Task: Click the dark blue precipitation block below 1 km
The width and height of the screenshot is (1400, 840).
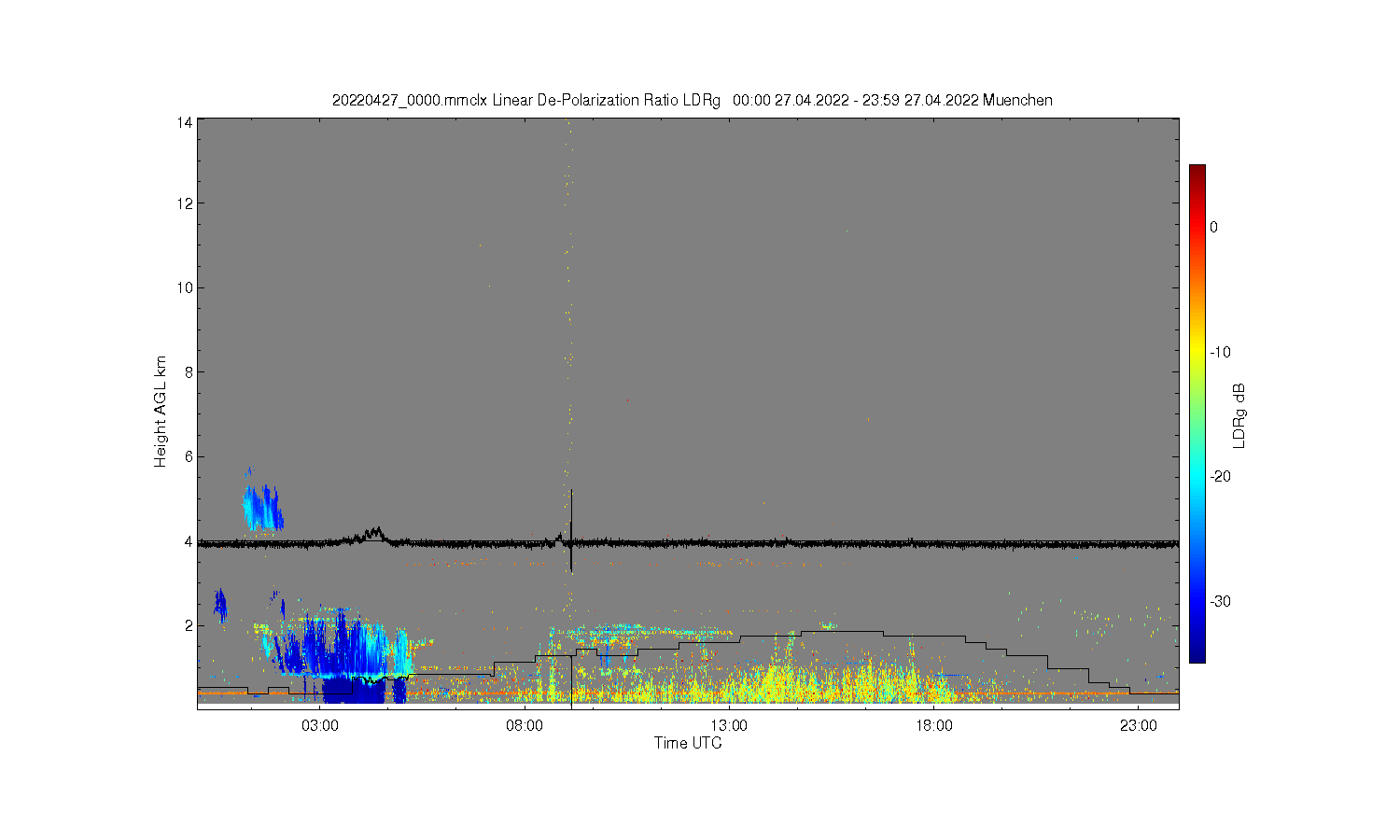Action: (353, 691)
